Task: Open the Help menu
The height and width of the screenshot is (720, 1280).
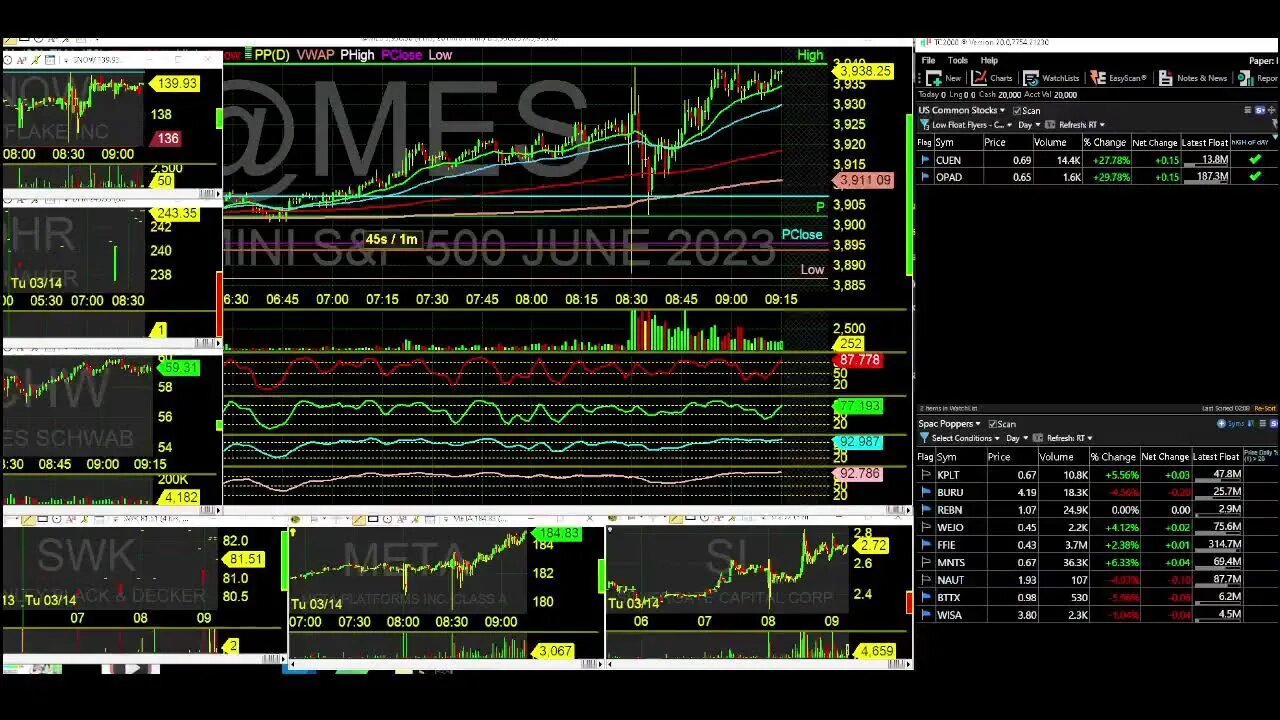Action: 988,61
